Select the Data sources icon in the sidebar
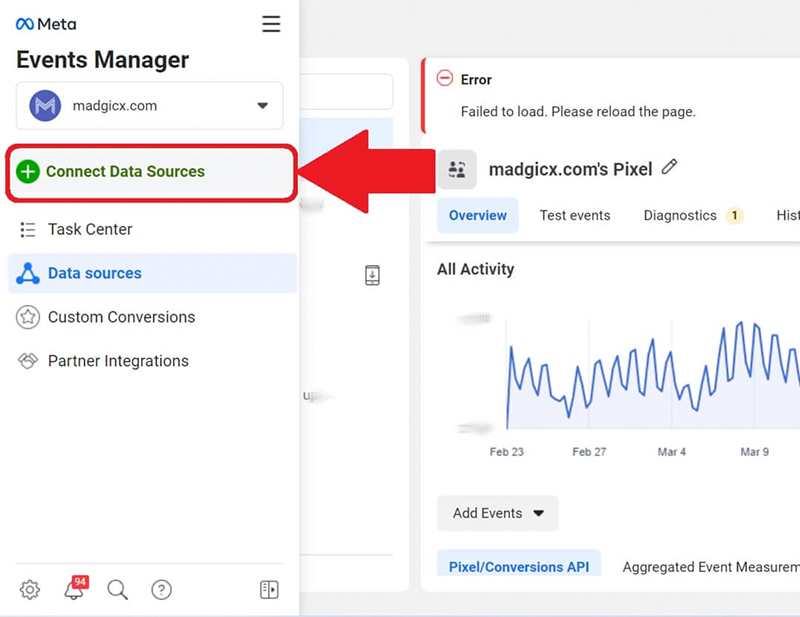 coord(27,273)
